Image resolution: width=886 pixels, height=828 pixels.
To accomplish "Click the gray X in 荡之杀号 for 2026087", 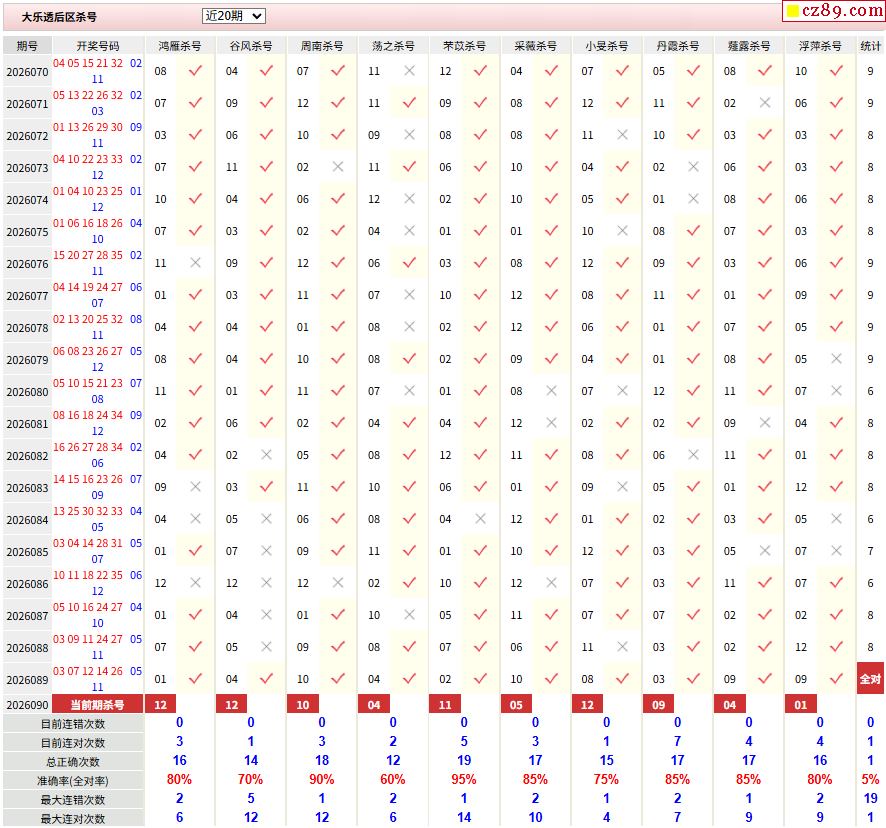I will coord(409,615).
